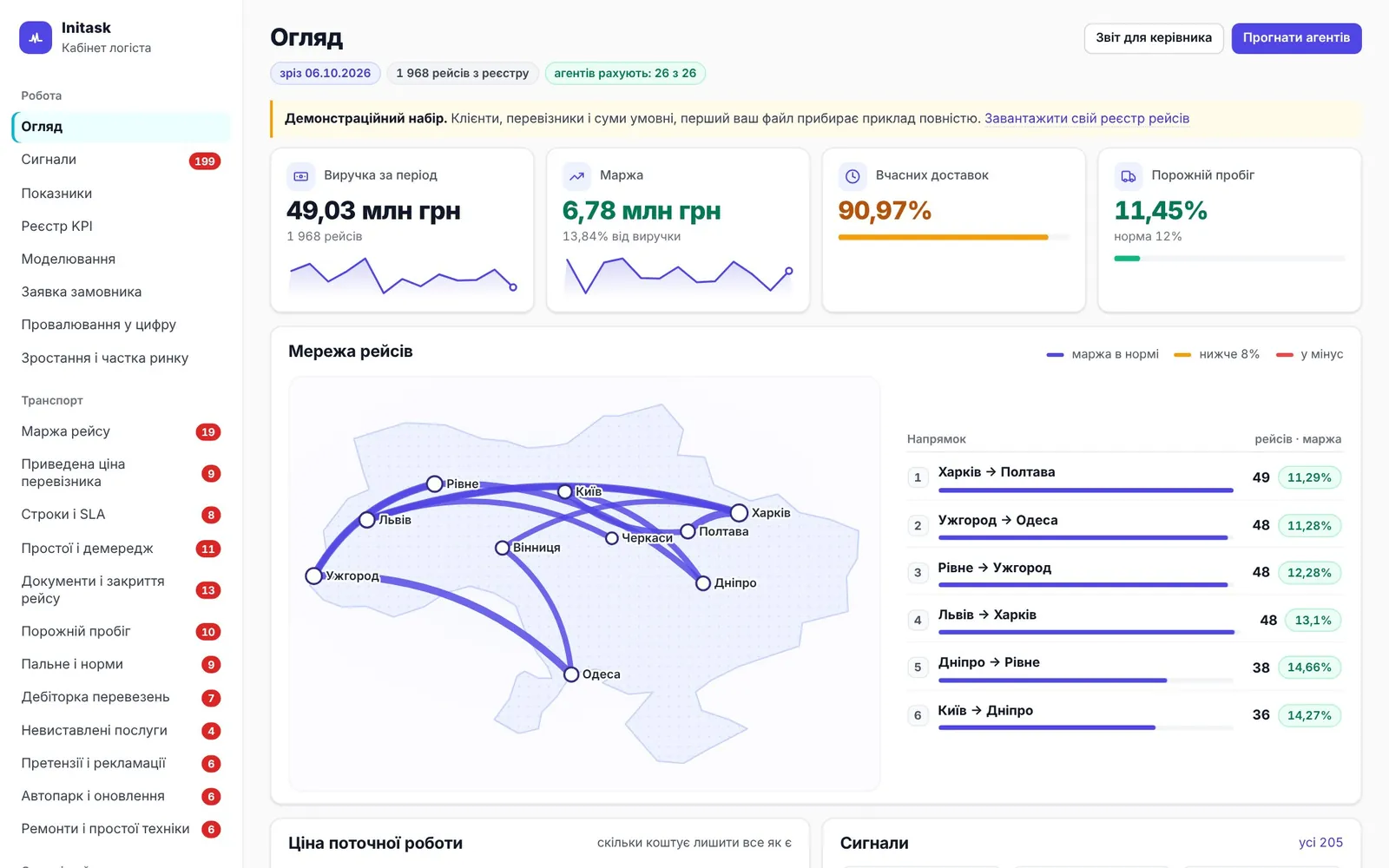The image size is (1389, 868).
Task: Click the 199 badge next to Сигнали
Action: coord(205,161)
